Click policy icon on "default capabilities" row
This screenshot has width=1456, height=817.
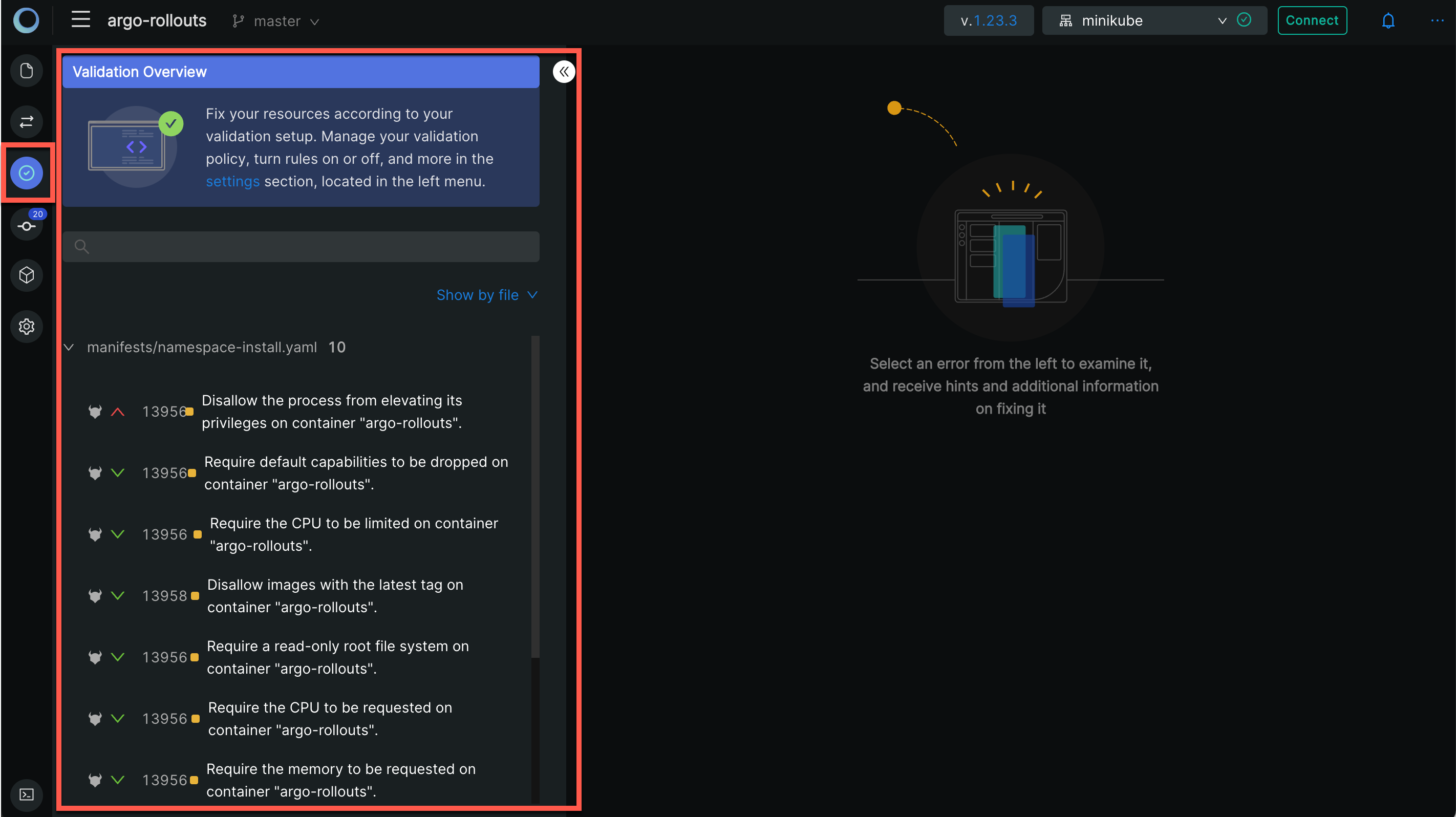95,473
